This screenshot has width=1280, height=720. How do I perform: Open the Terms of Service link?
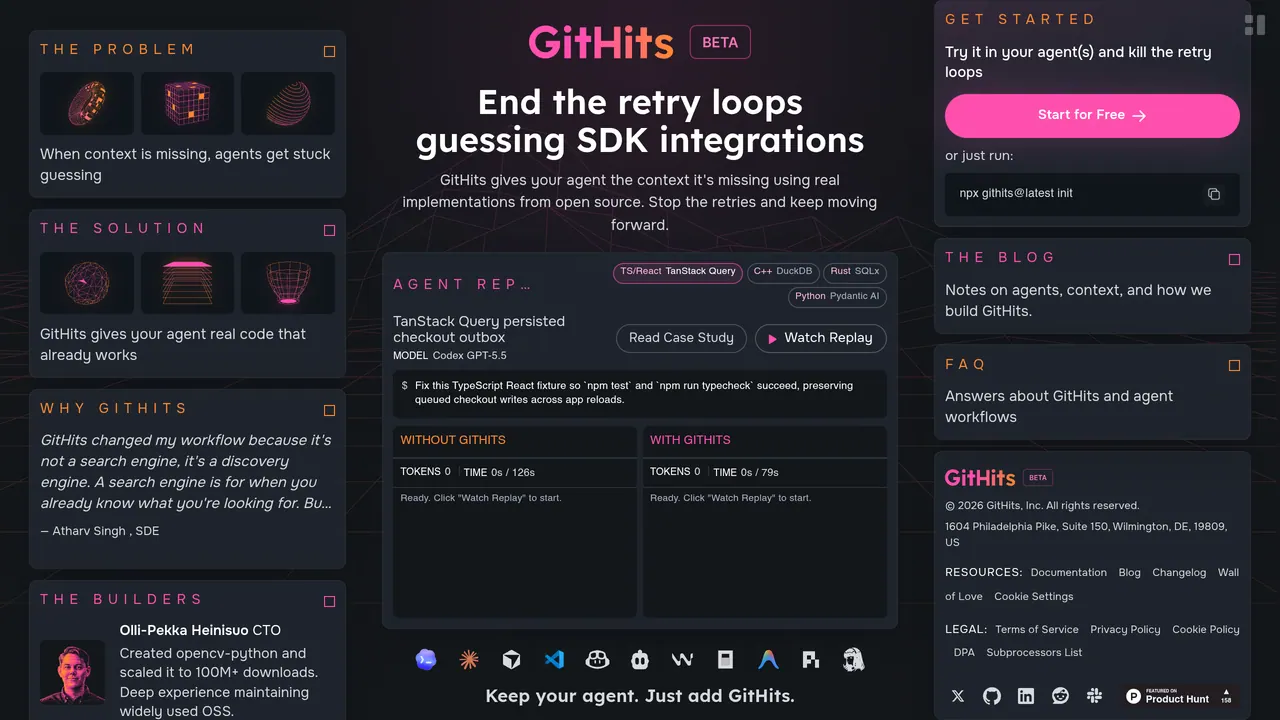(1037, 630)
